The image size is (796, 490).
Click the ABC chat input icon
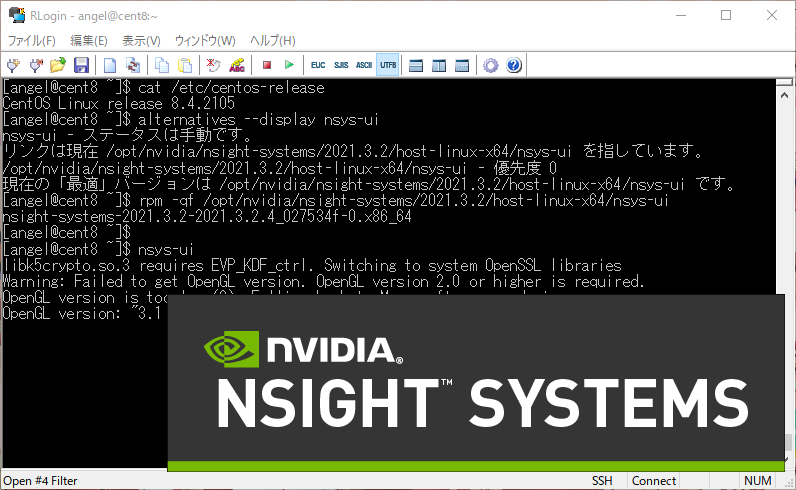coord(237,65)
